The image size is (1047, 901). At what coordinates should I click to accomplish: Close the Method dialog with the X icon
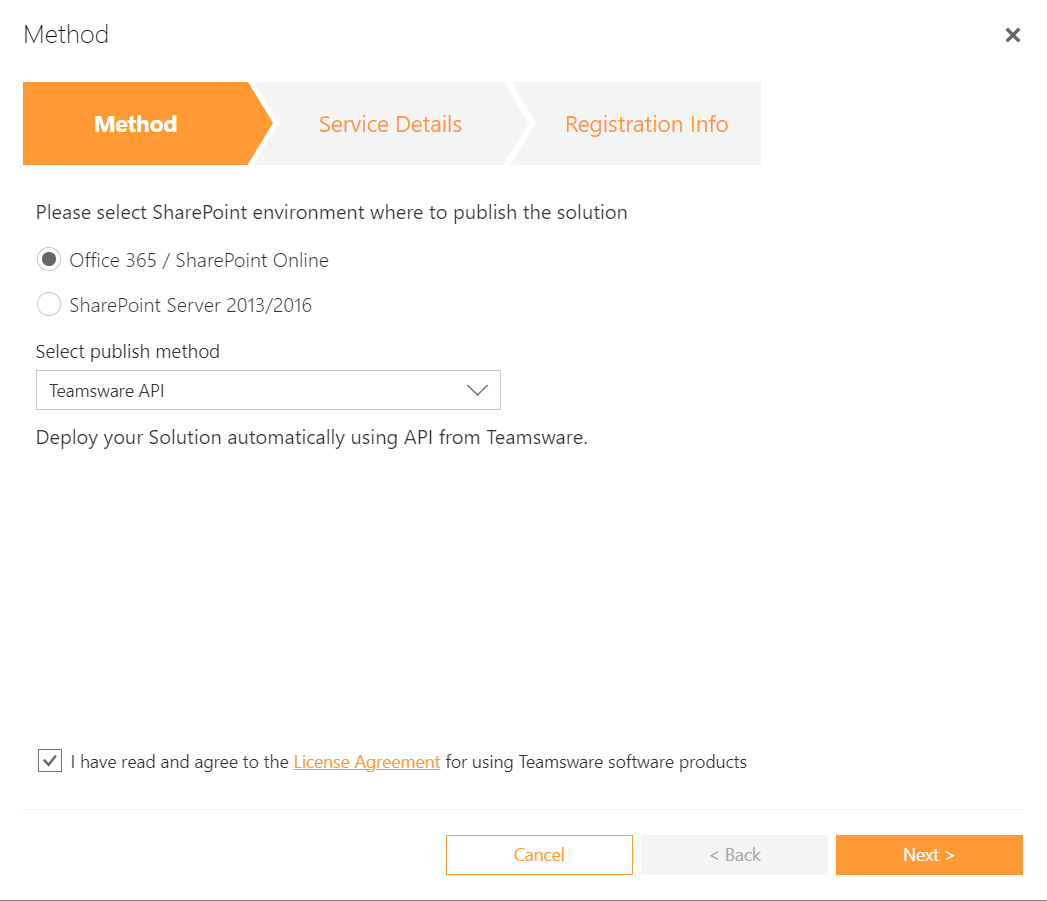click(1012, 35)
